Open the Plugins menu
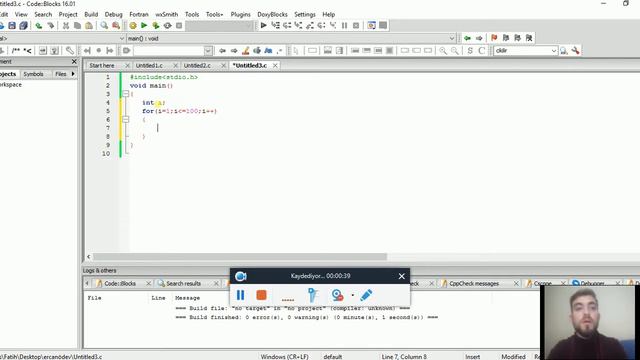 point(240,14)
